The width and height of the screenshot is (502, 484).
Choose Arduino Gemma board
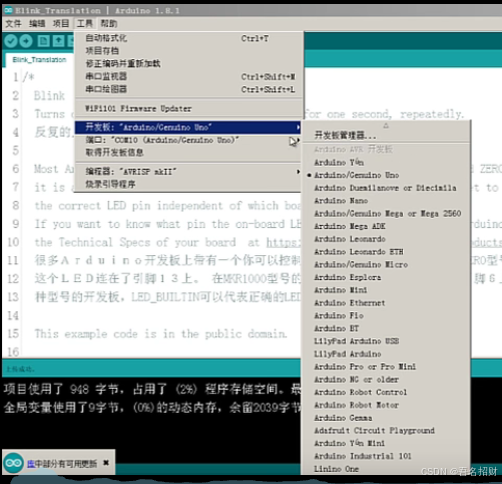click(x=386, y=418)
